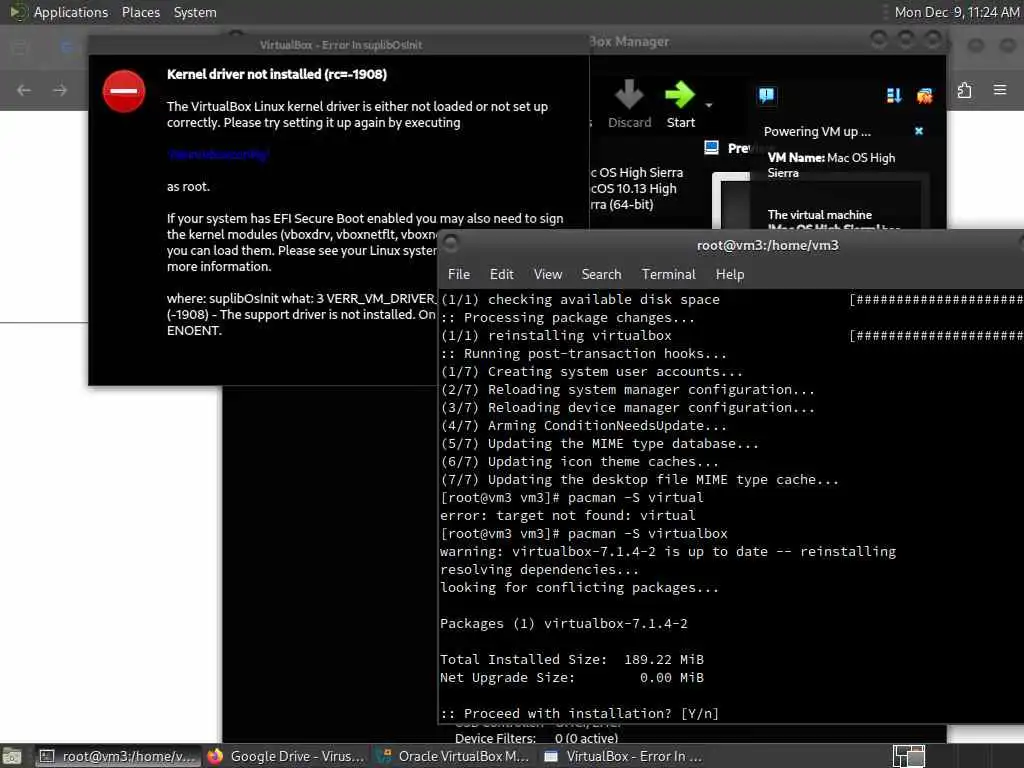Click the show desktop icon in bottom panel

click(x=12, y=757)
